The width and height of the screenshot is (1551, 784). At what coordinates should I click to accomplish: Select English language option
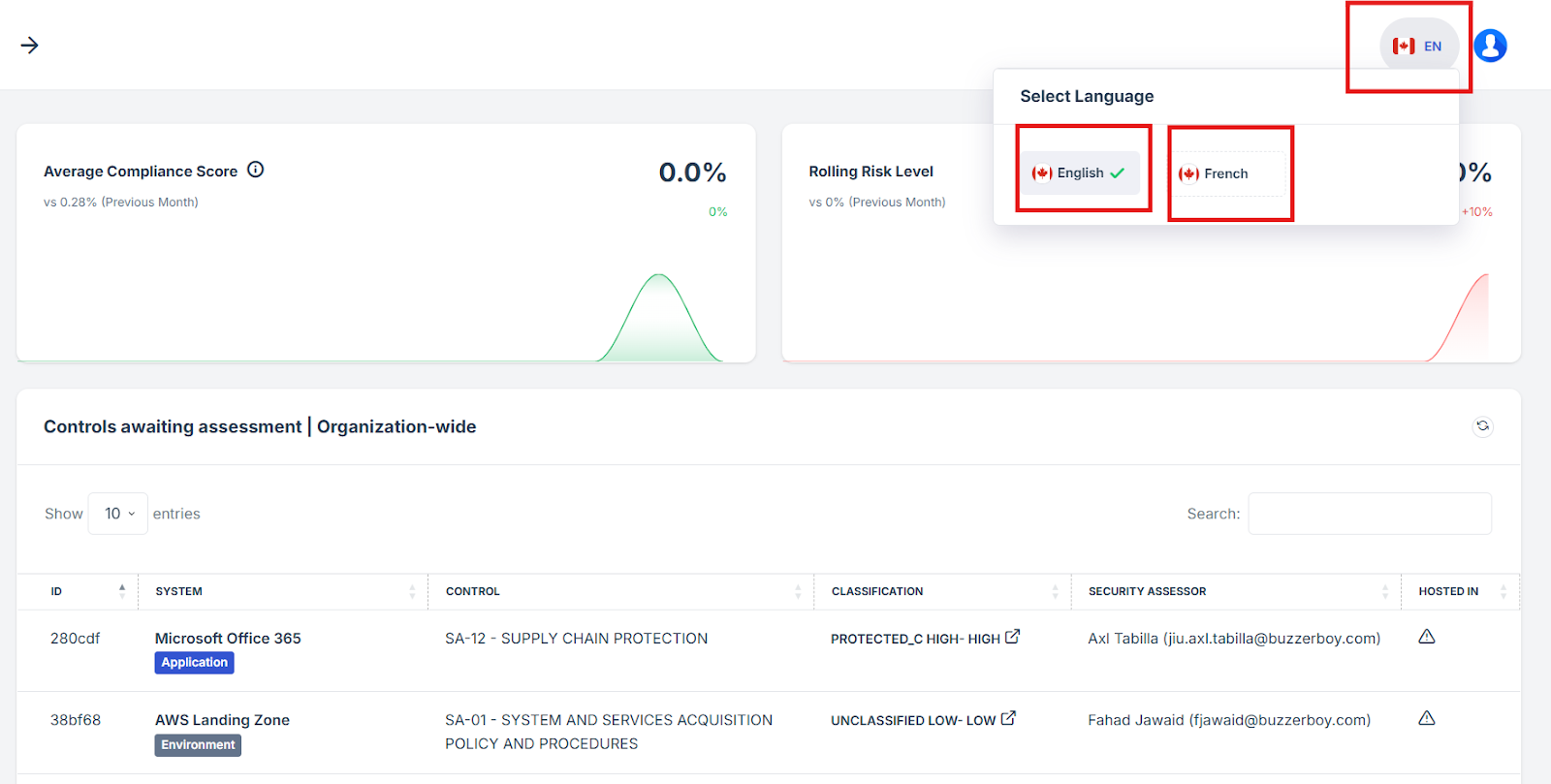coord(1079,173)
